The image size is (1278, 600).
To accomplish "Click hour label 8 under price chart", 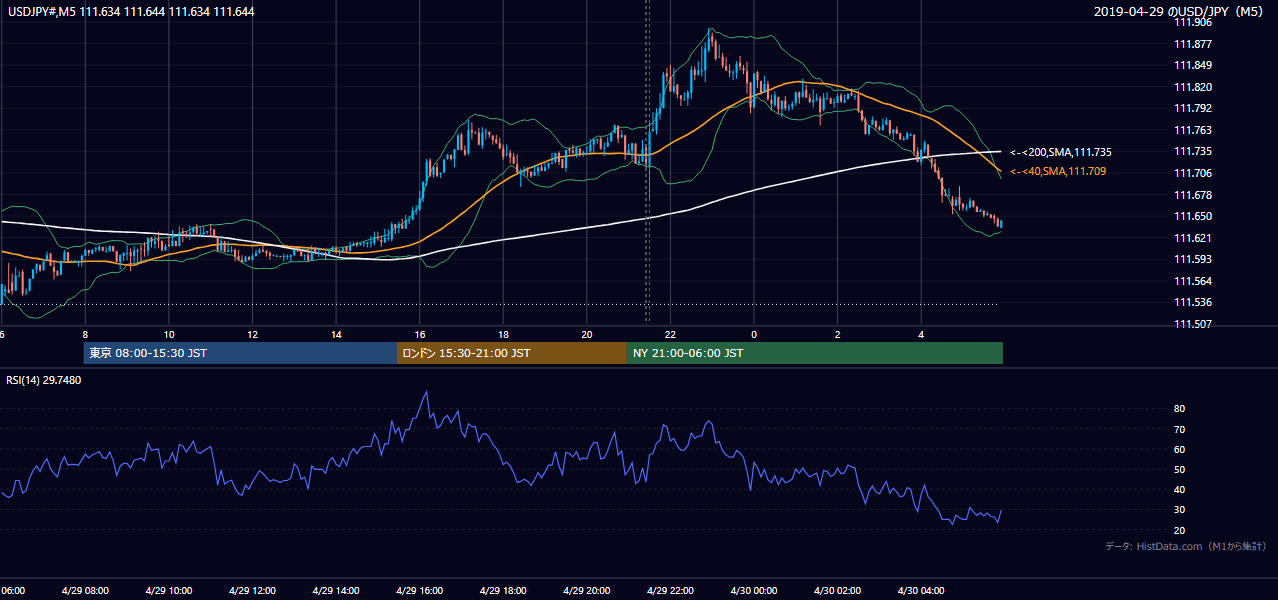I will (x=85, y=334).
